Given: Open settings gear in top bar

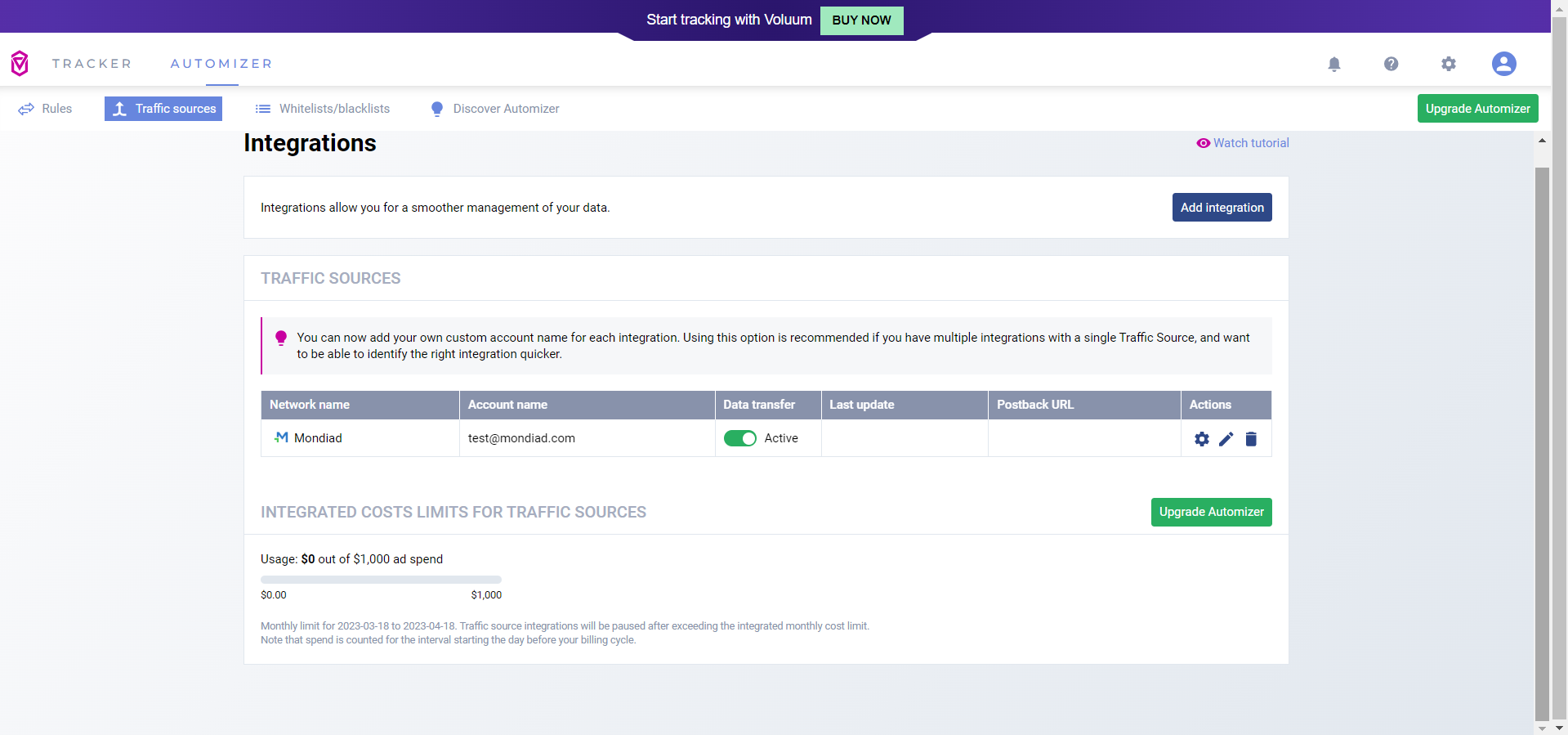Looking at the screenshot, I should pos(1448,64).
